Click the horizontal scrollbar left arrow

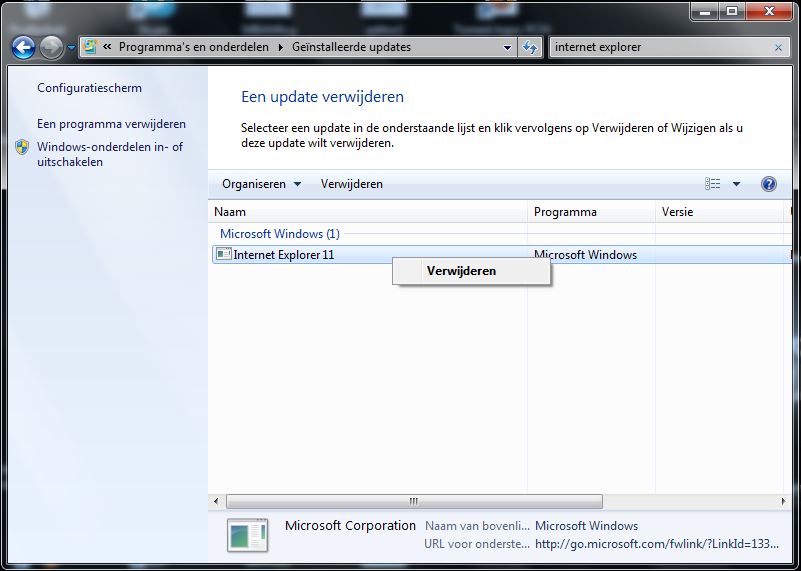coord(216,502)
